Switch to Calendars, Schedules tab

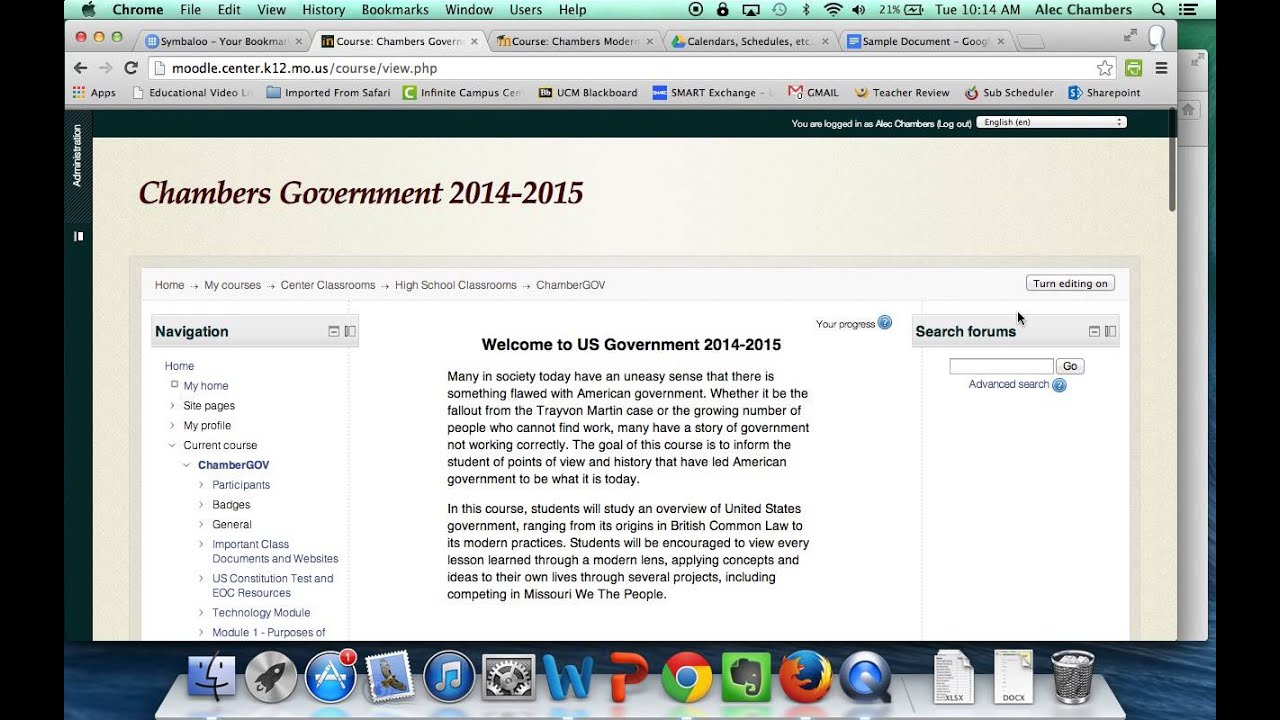tap(749, 41)
